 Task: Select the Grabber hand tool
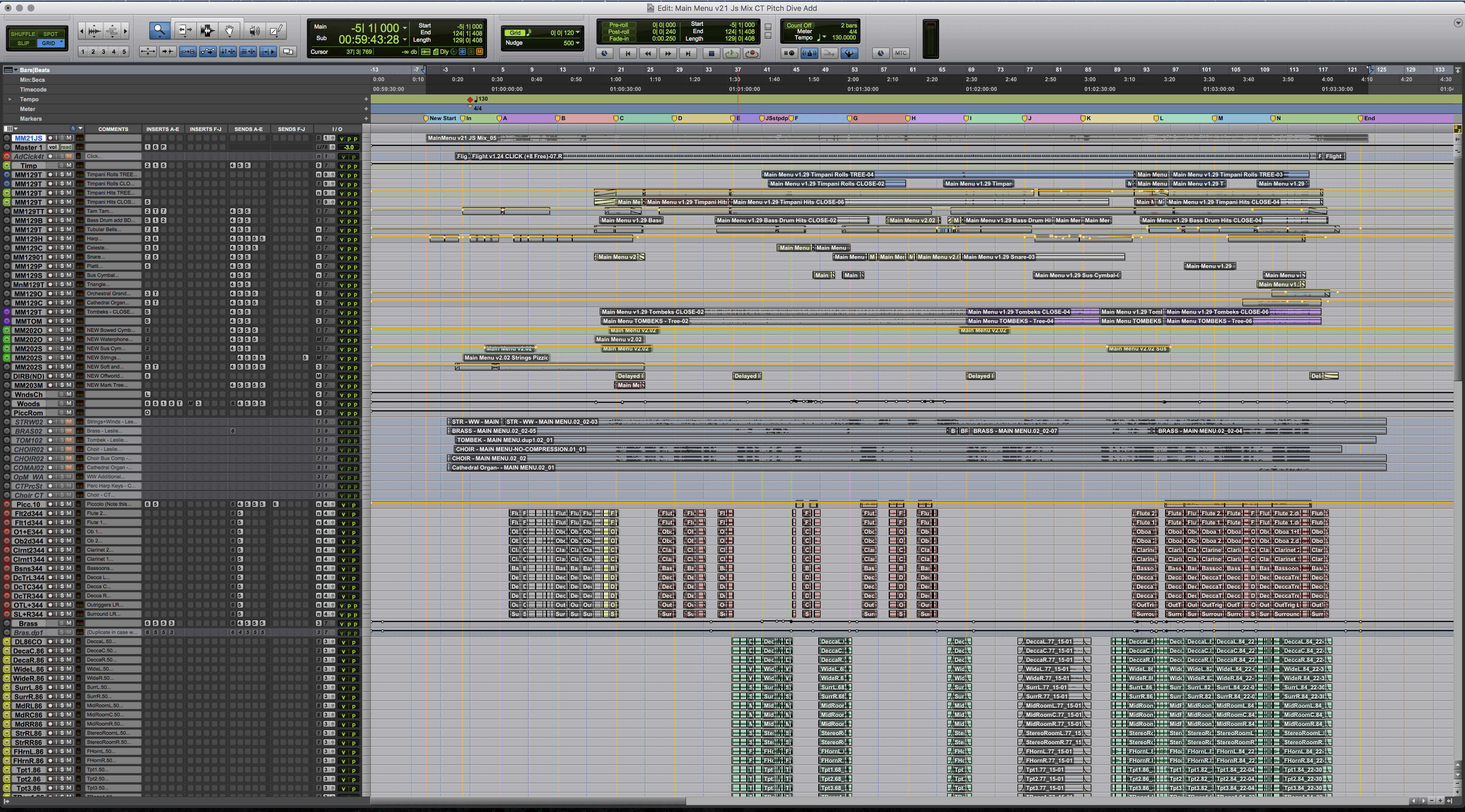229,31
